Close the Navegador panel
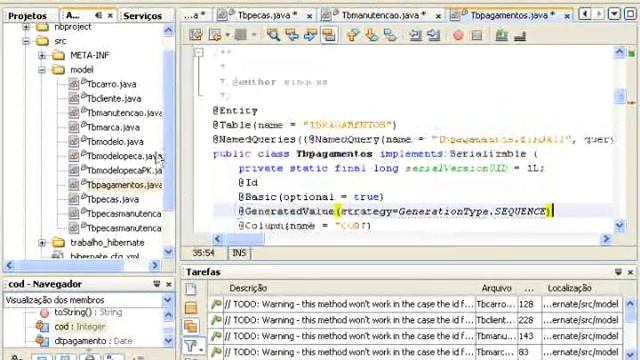 pos(169,284)
